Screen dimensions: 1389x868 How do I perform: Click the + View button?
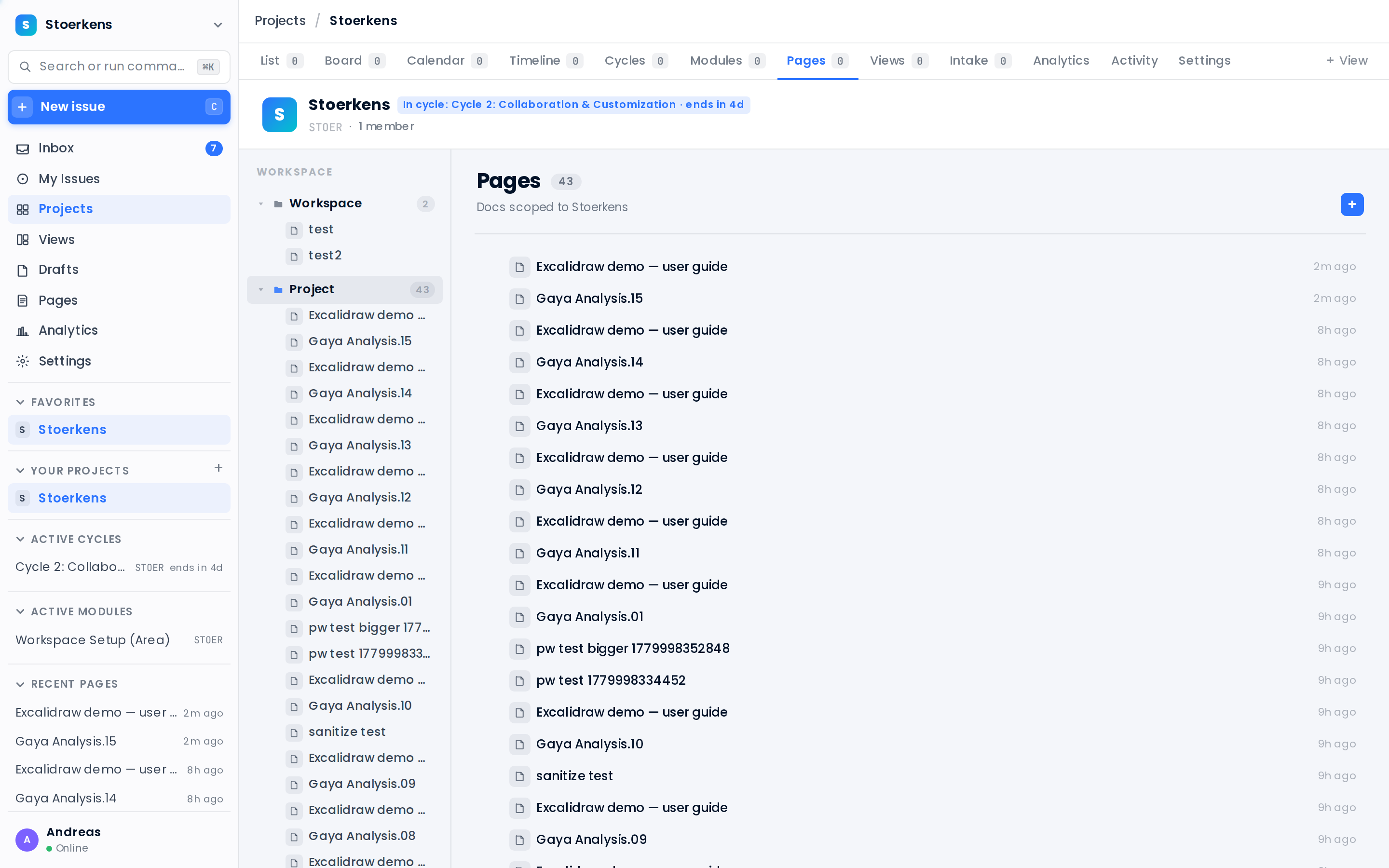coord(1347,61)
